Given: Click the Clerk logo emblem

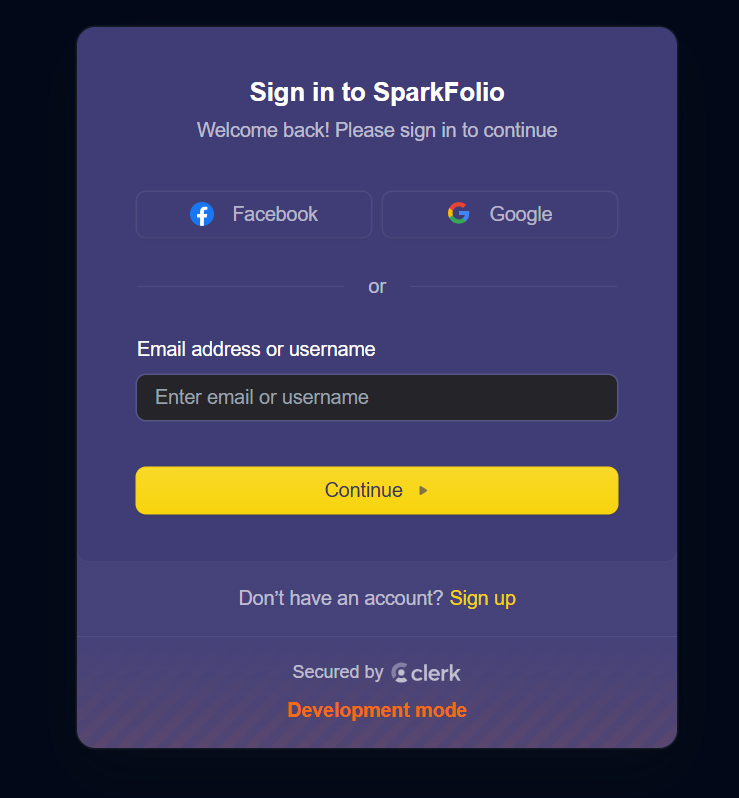Looking at the screenshot, I should tap(400, 673).
